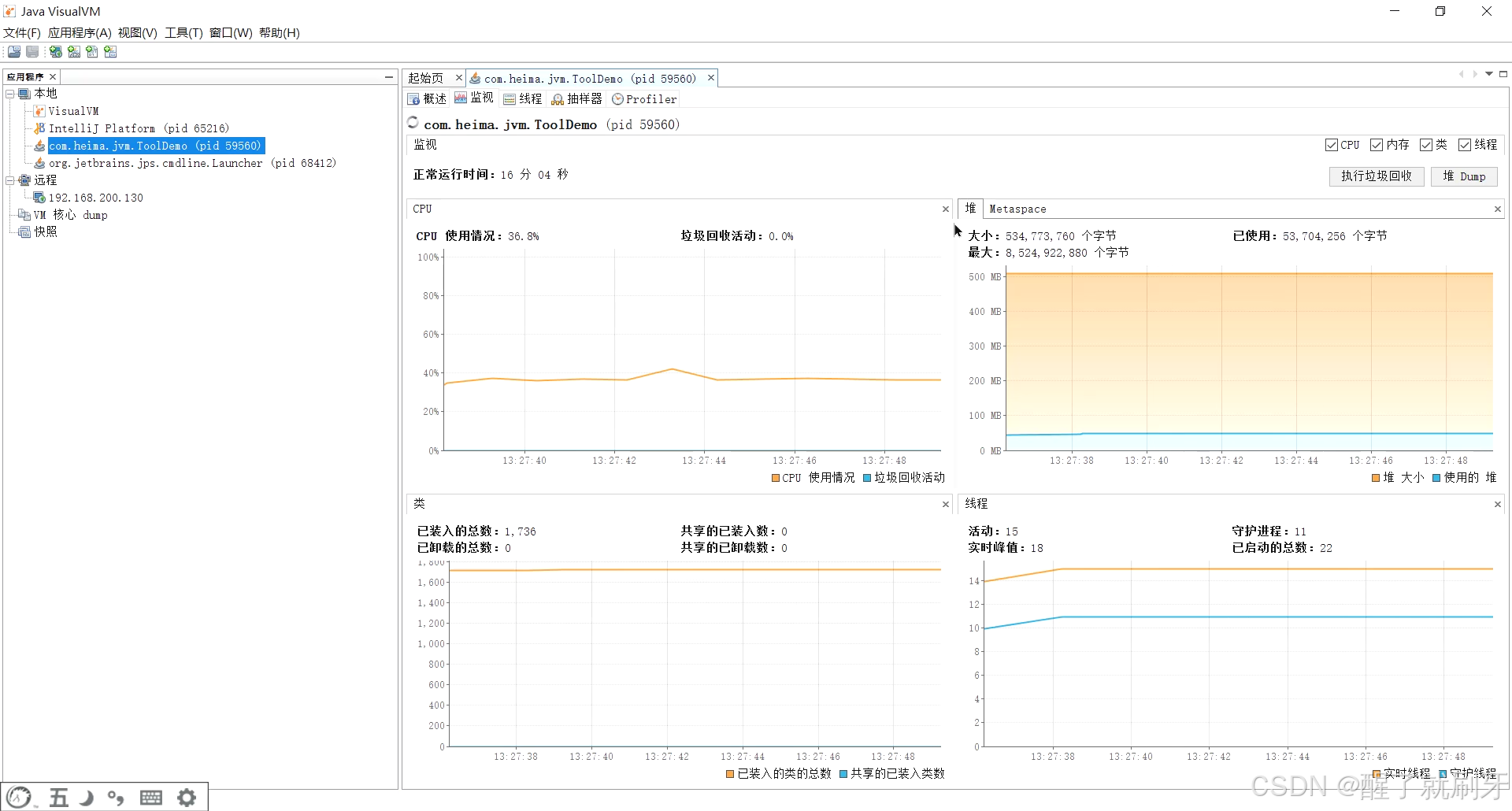The height and width of the screenshot is (811, 1512).
Task: Minimize the 应用程序 side panel
Action: [388, 77]
